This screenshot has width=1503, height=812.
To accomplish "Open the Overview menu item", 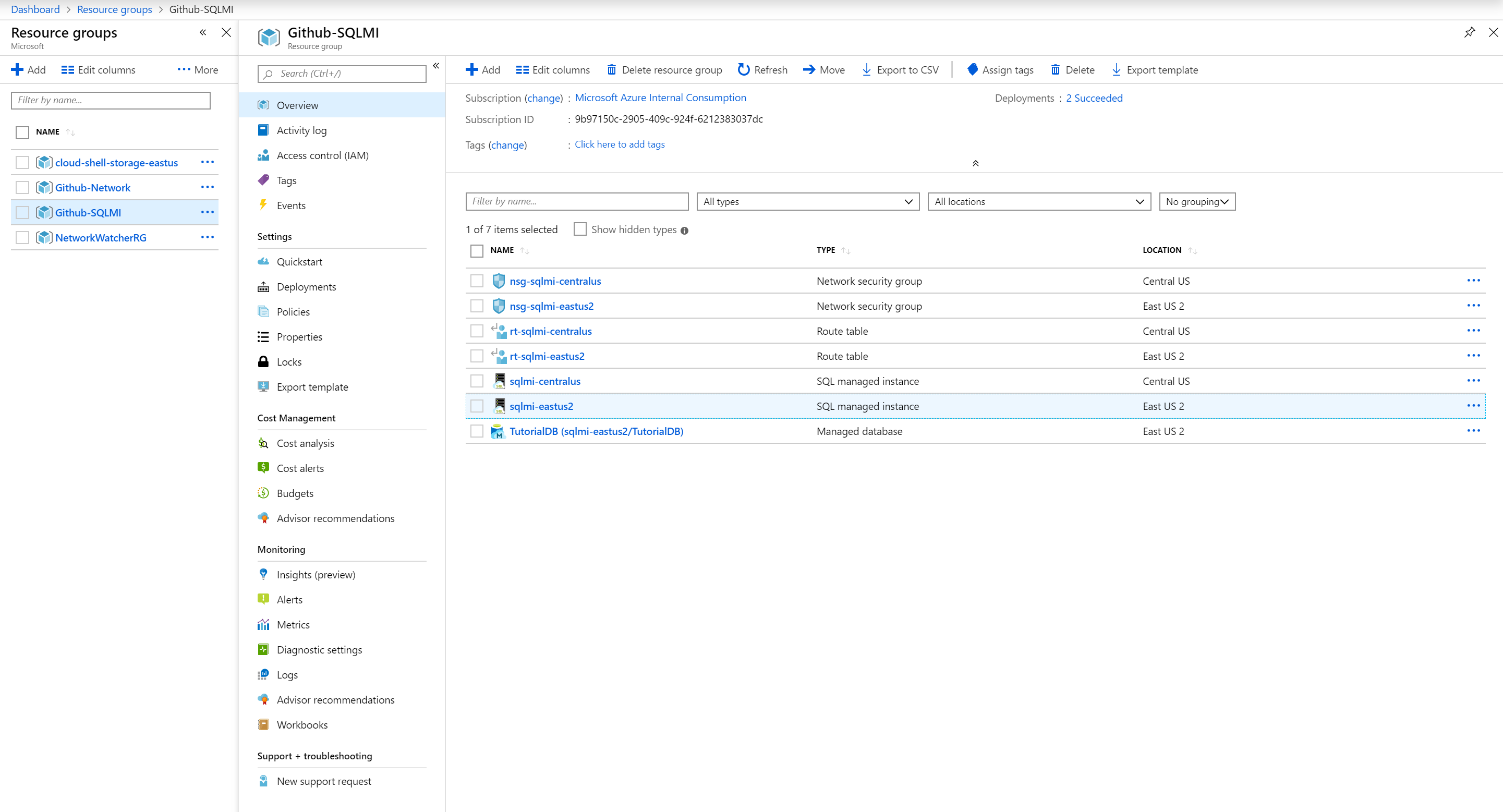I will 342,105.
